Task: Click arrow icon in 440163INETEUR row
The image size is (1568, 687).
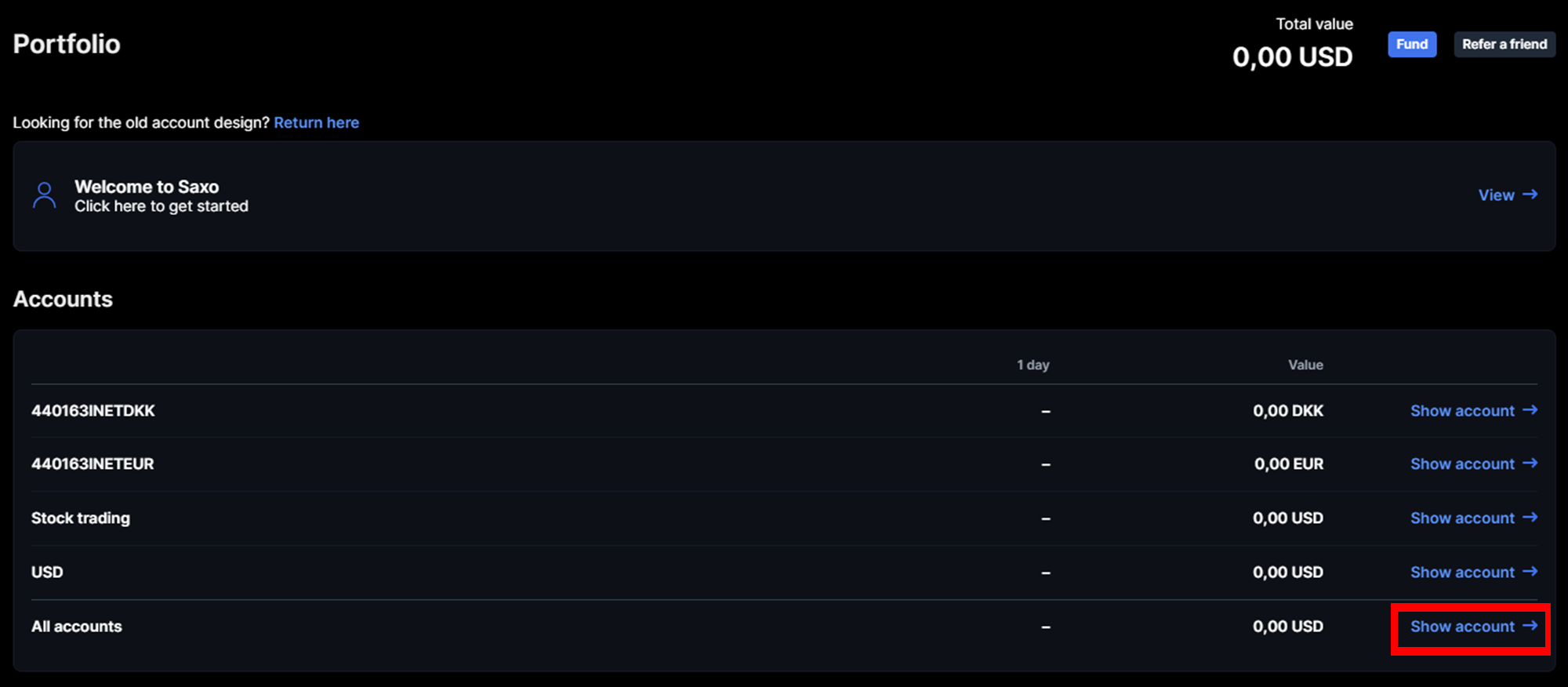Action: click(x=1530, y=463)
